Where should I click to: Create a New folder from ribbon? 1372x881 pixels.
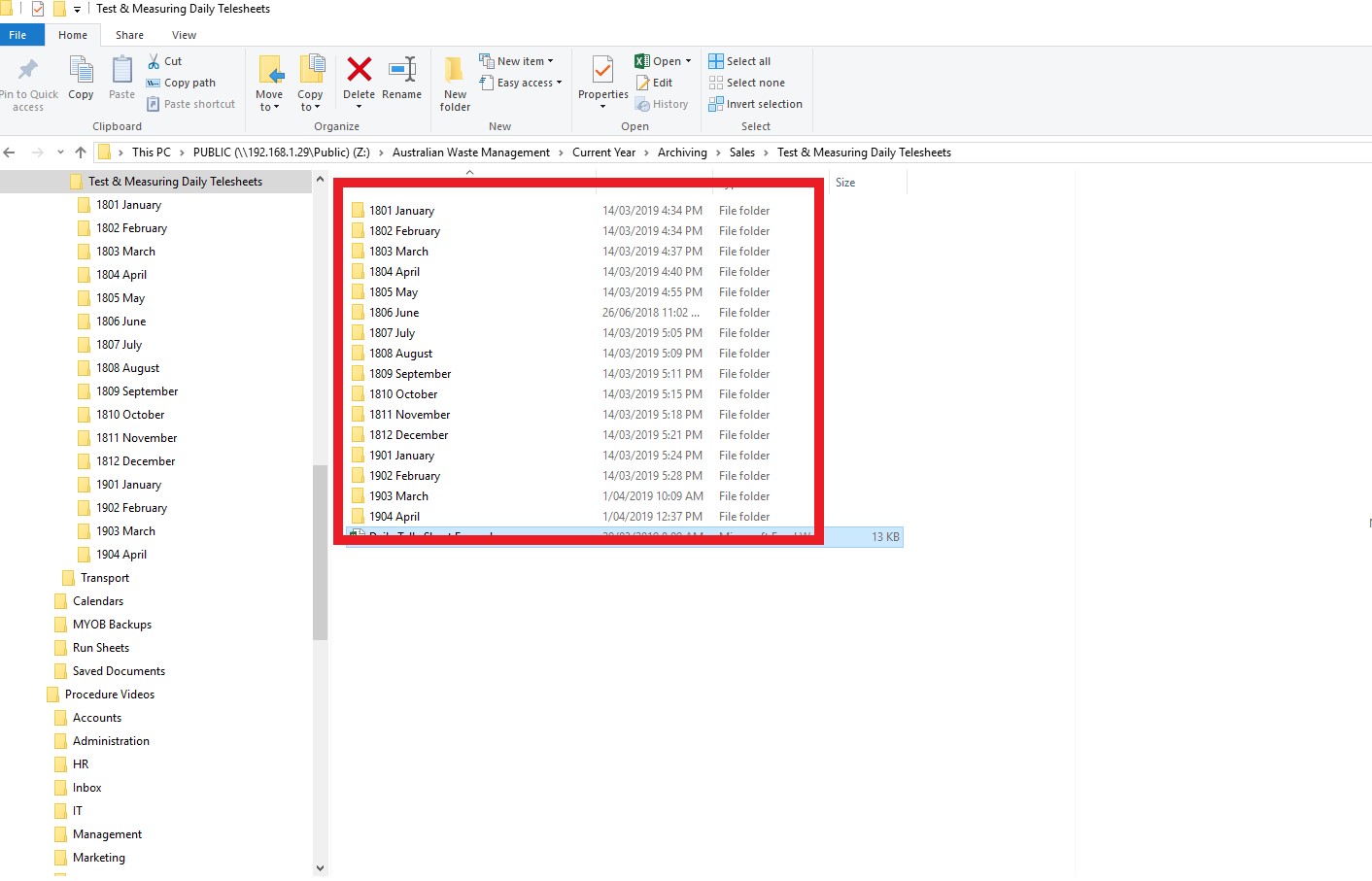click(x=455, y=85)
